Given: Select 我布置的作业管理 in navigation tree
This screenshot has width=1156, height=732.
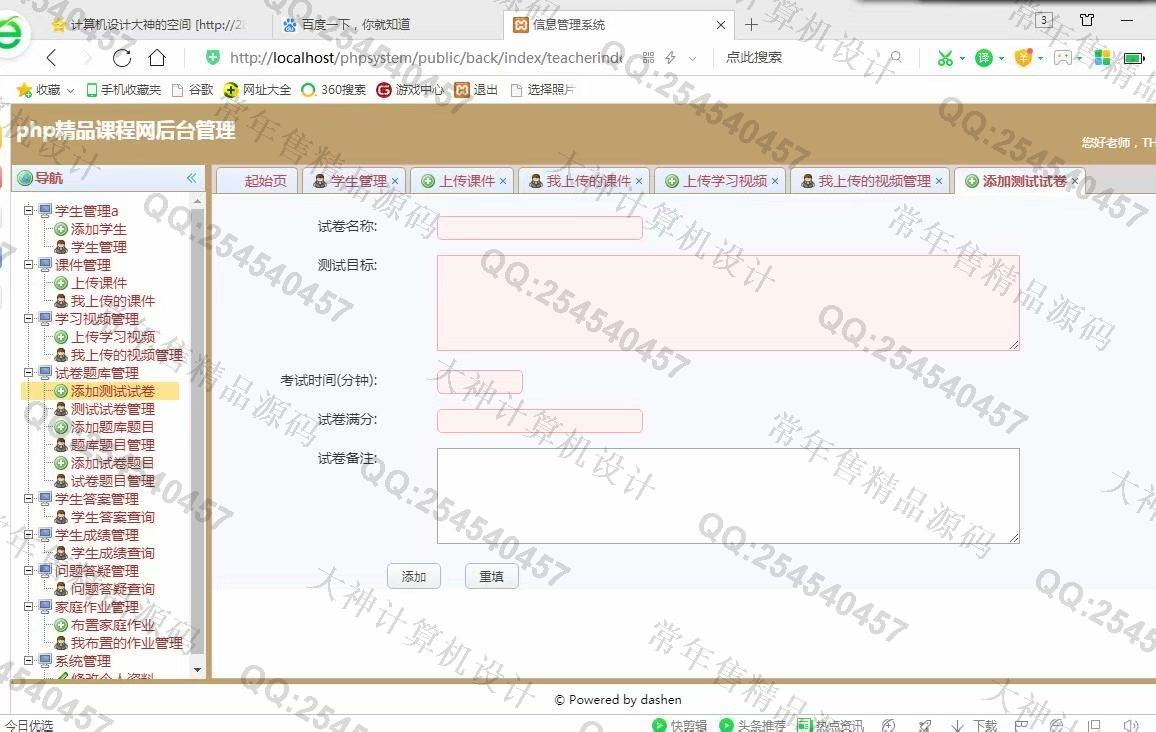Looking at the screenshot, I should [127, 643].
